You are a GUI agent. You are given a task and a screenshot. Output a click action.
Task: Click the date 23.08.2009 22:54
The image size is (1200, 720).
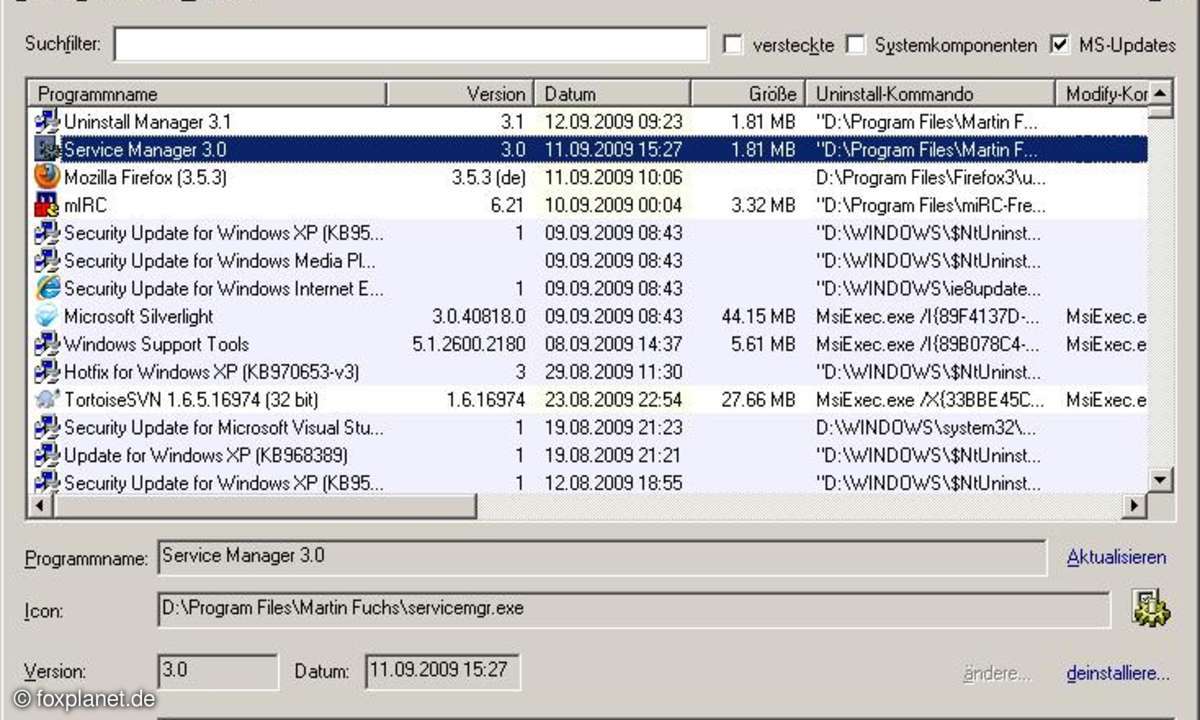[x=613, y=400]
